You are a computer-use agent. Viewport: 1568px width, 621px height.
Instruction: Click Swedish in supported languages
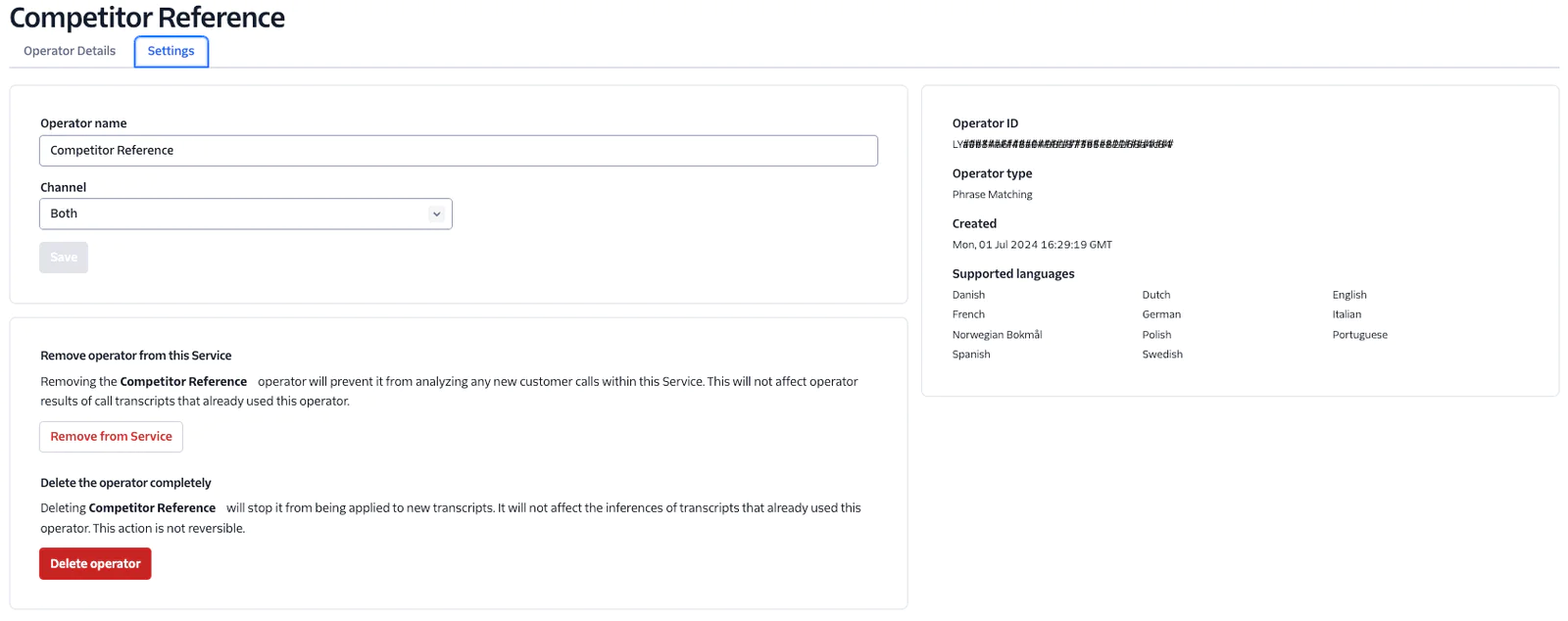(x=1162, y=355)
